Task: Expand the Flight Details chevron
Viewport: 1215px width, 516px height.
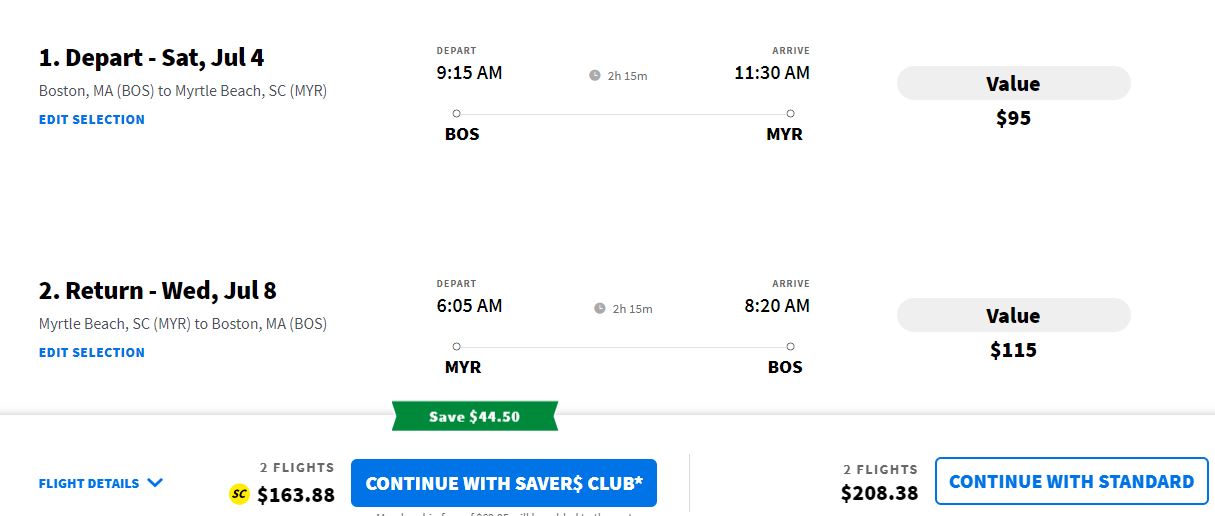Action: [155, 483]
